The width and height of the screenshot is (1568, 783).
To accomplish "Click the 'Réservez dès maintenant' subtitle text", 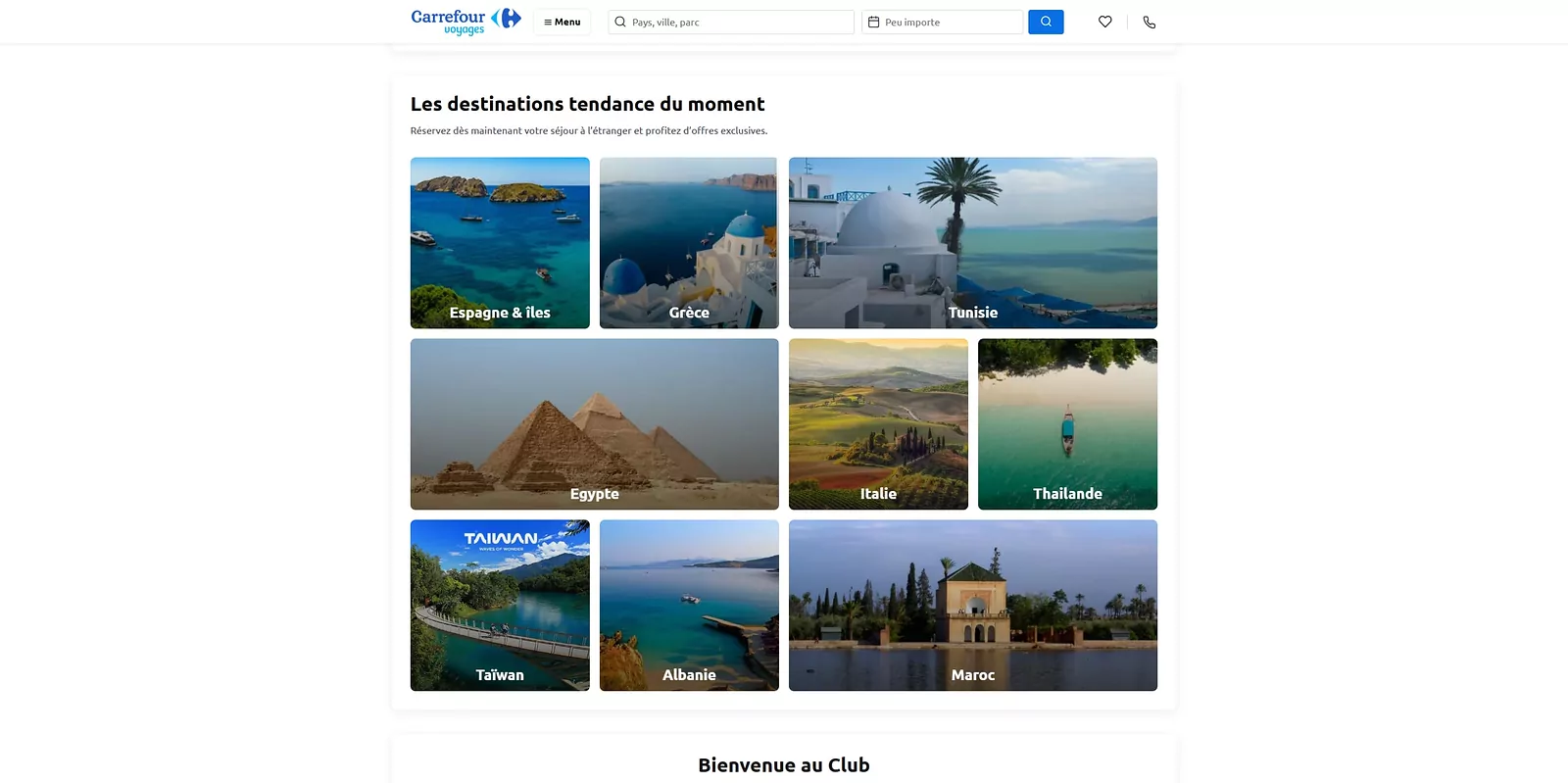I will click(x=589, y=130).
